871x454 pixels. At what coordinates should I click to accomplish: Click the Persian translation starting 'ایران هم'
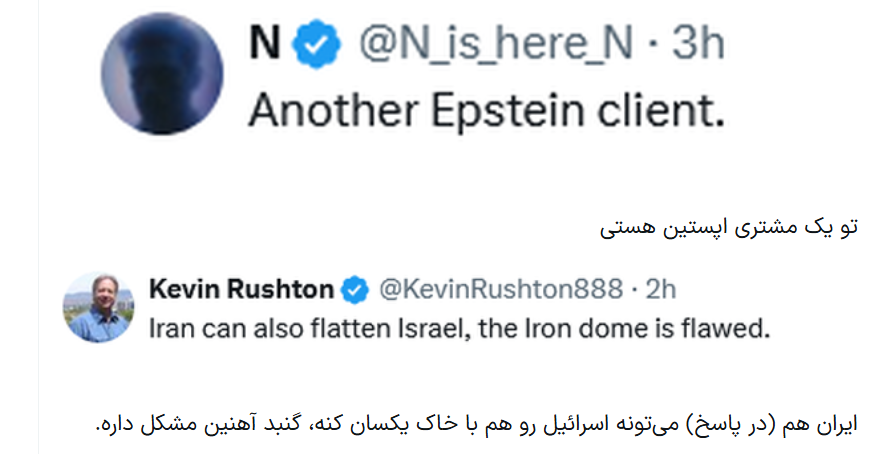477,424
